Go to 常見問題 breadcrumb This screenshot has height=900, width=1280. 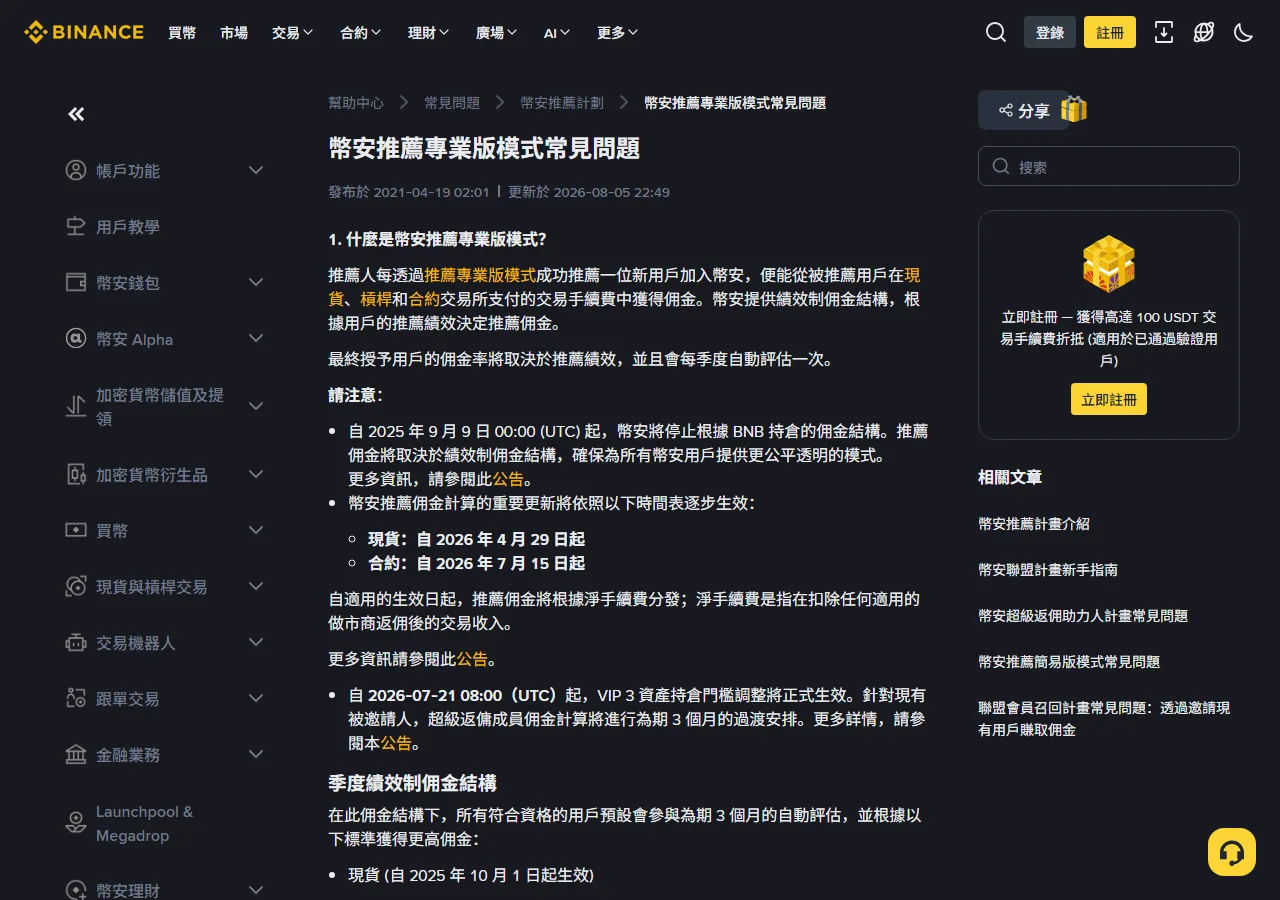(452, 102)
